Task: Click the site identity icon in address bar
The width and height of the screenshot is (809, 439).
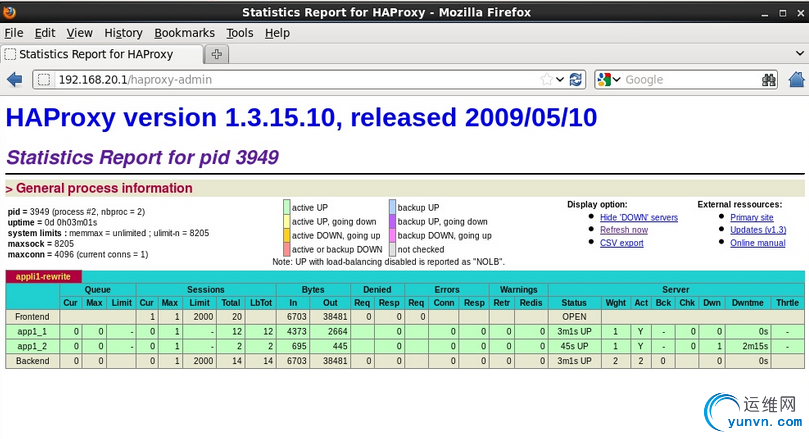Action: (44, 79)
